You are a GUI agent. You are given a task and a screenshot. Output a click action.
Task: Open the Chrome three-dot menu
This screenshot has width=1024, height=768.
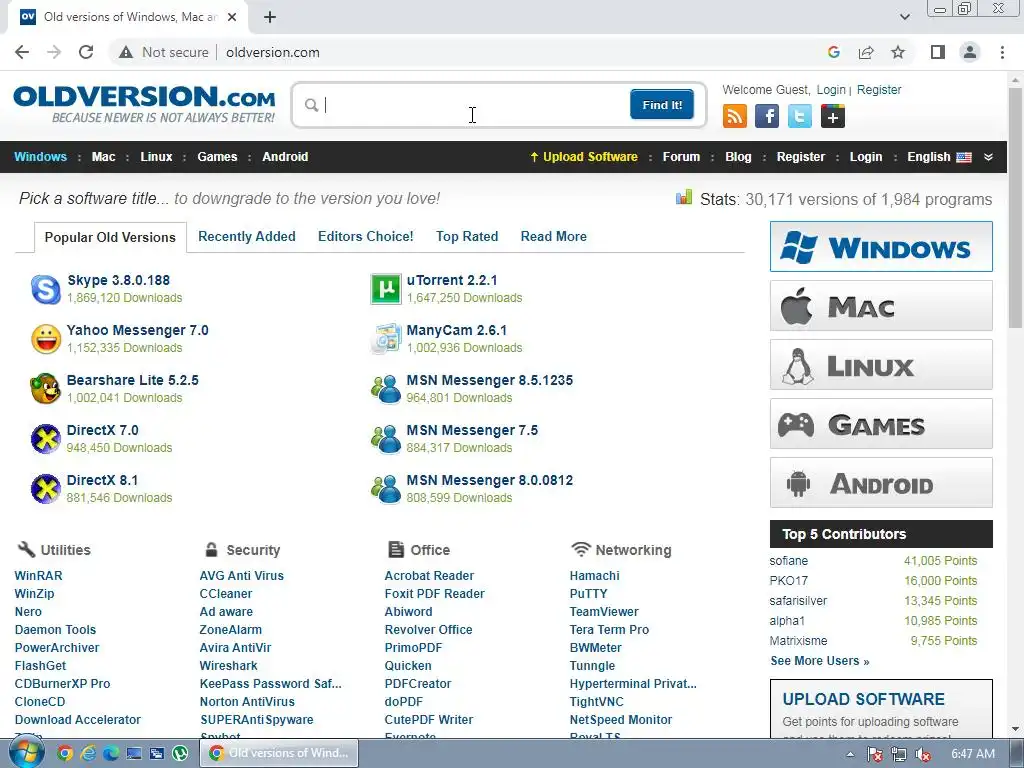(x=1002, y=52)
